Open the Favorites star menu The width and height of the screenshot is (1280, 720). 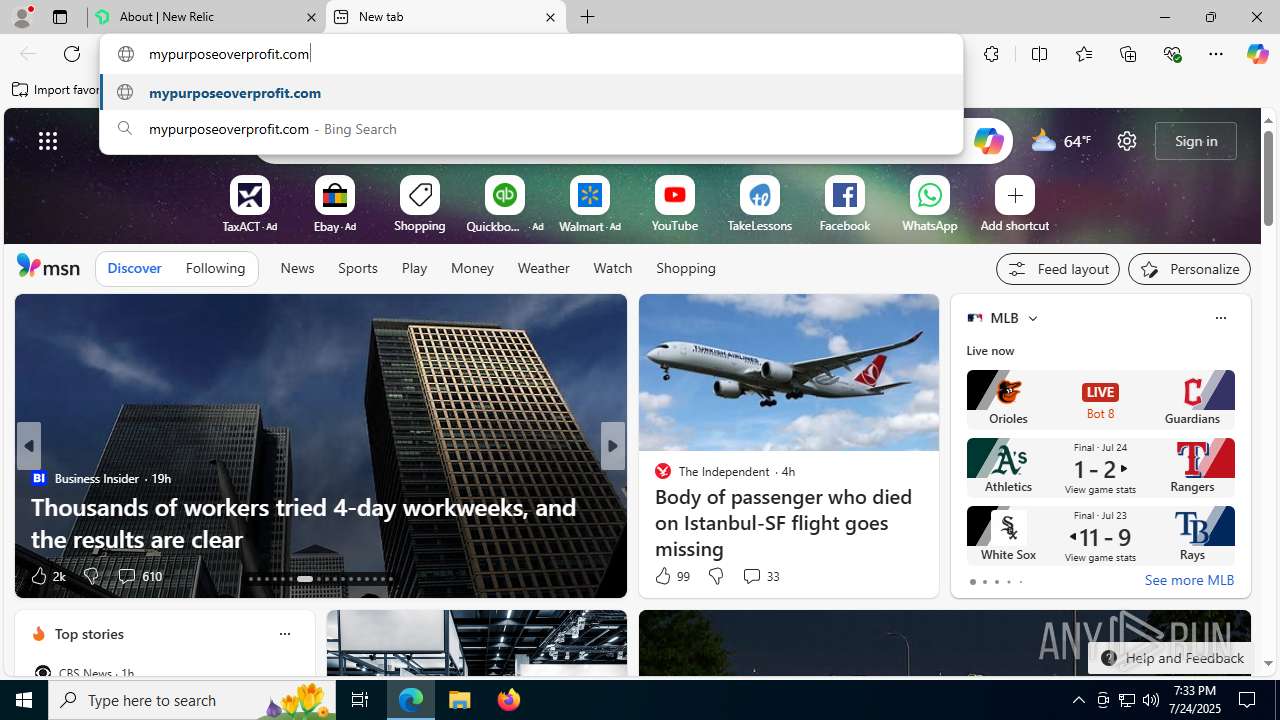click(x=1083, y=54)
